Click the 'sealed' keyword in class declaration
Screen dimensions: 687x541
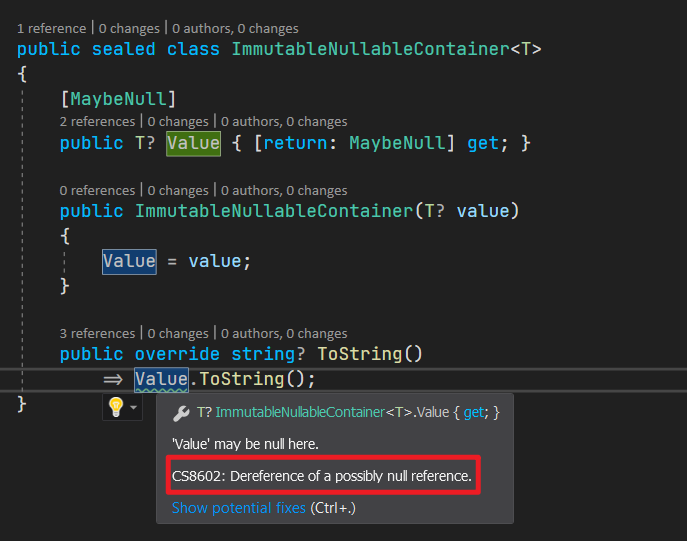tap(124, 49)
